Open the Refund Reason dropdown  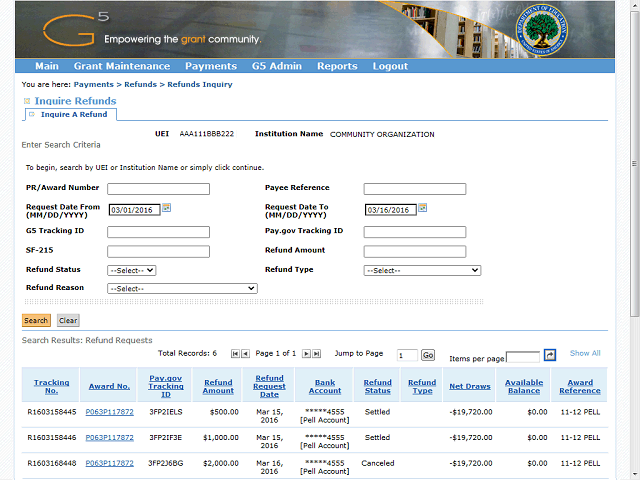tap(182, 288)
